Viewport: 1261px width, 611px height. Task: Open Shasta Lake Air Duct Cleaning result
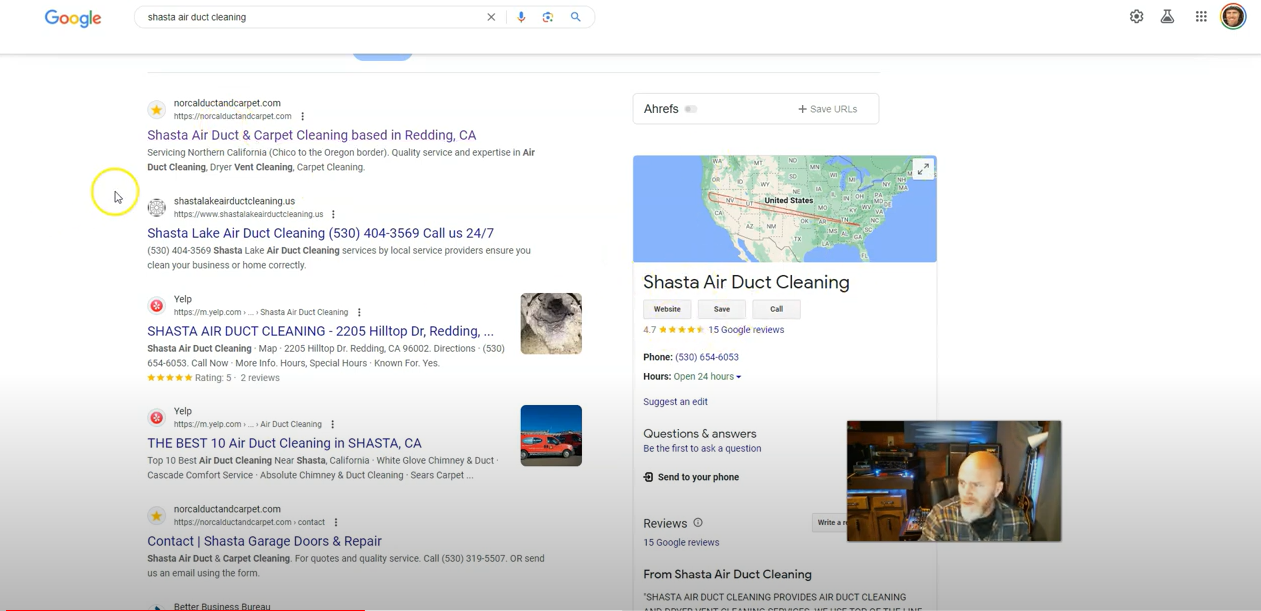coord(321,233)
